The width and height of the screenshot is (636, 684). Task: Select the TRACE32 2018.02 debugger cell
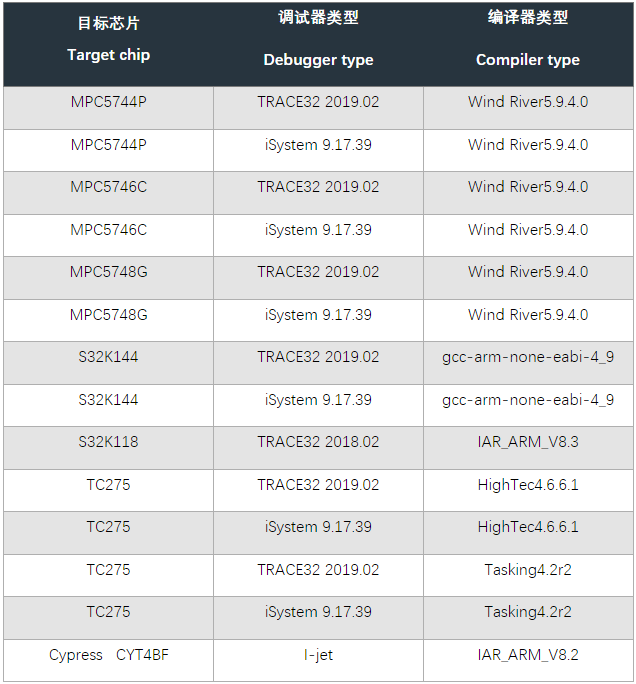pos(318,442)
